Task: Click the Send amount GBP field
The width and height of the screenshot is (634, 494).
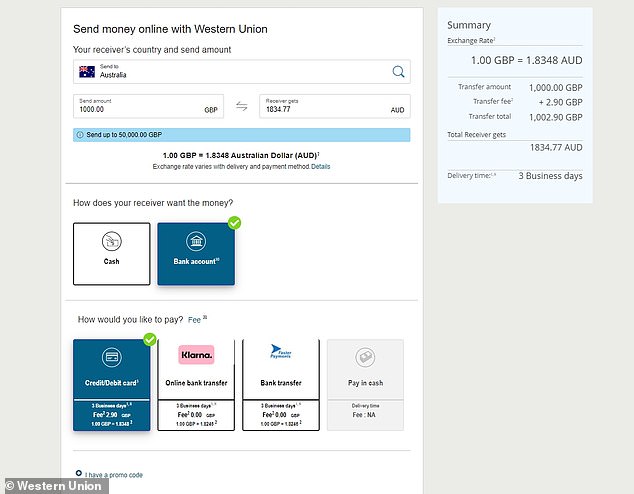Action: coord(148,106)
